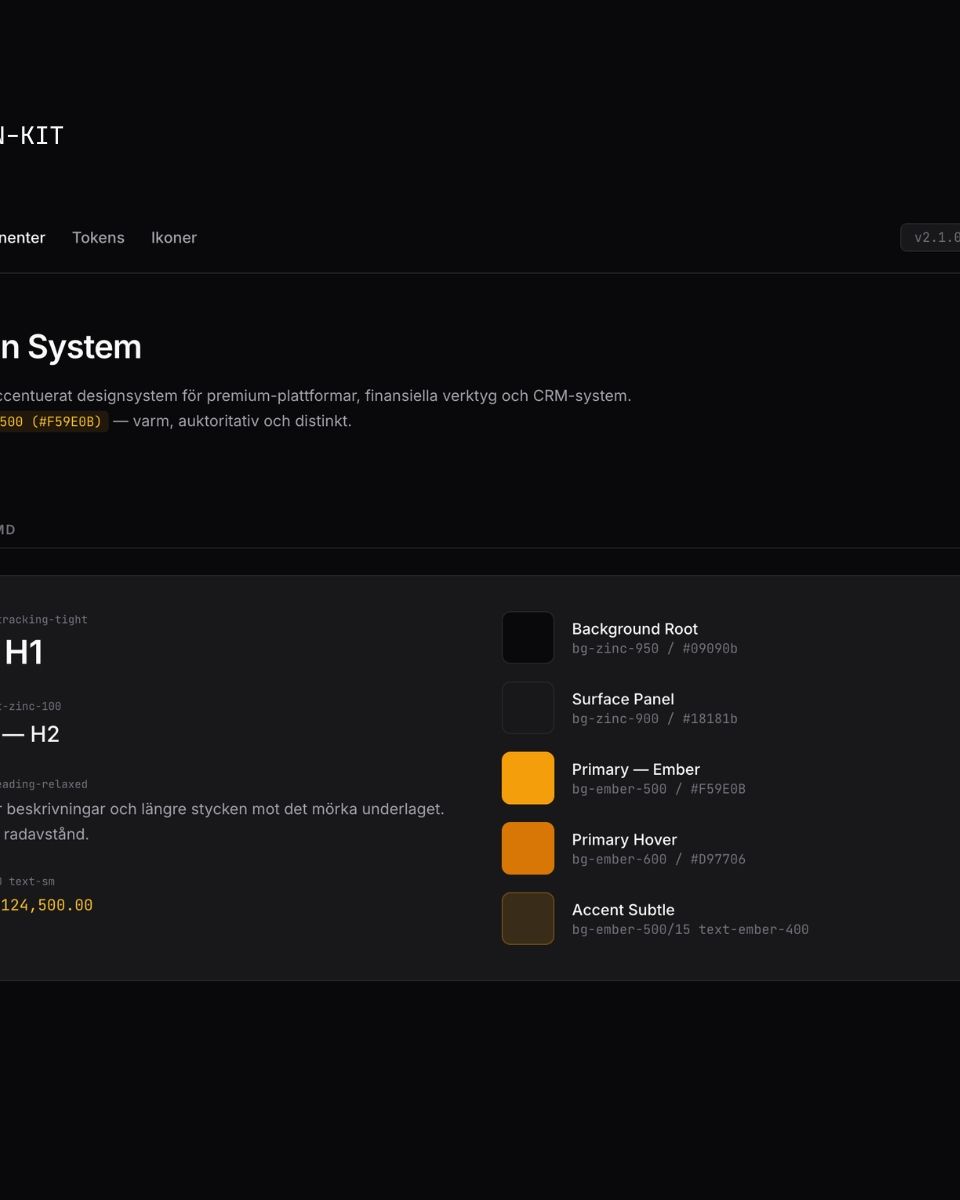Click the description mentioning CRM-system

coord(315,396)
